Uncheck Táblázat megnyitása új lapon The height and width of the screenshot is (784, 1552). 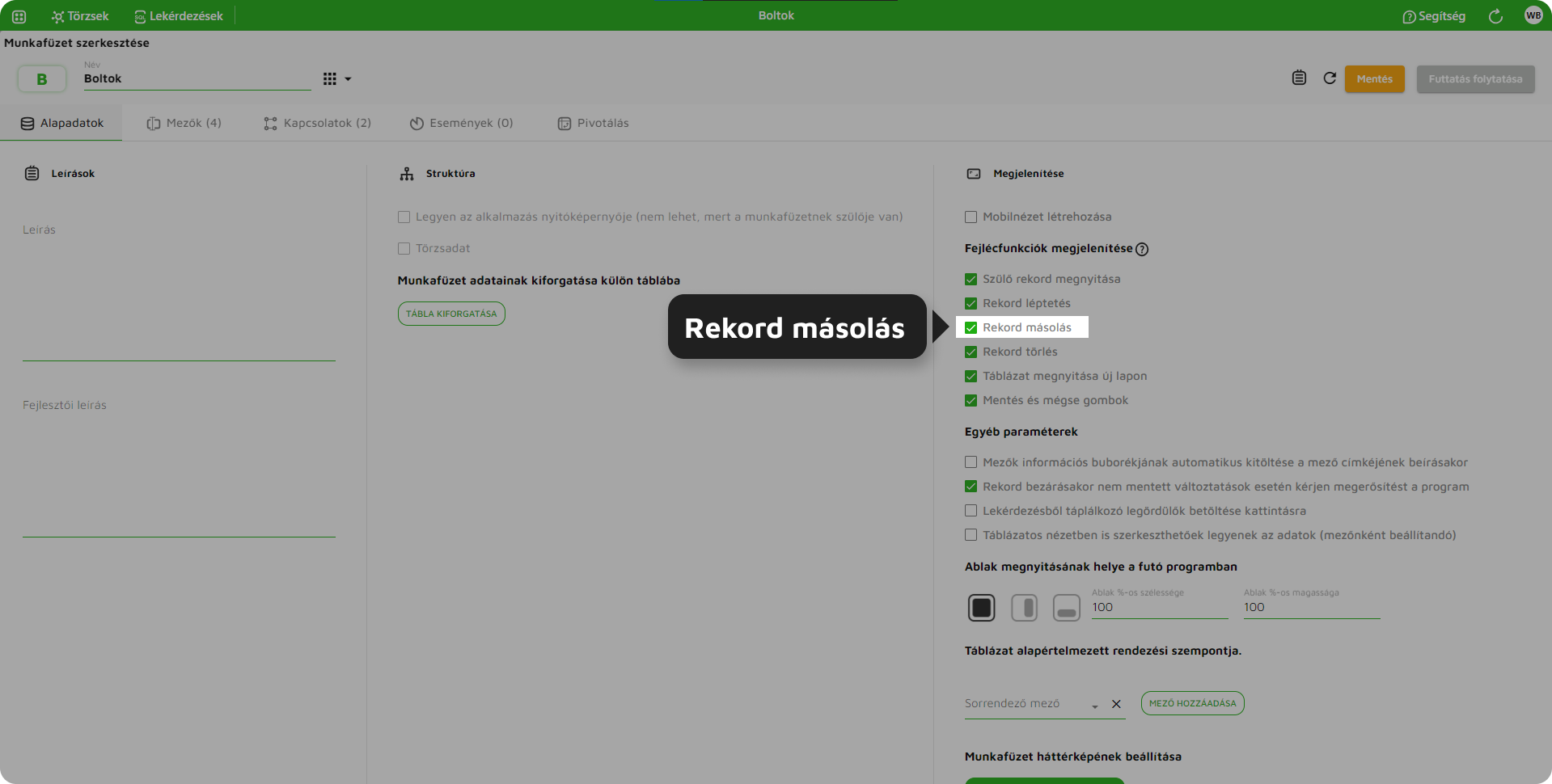click(971, 376)
